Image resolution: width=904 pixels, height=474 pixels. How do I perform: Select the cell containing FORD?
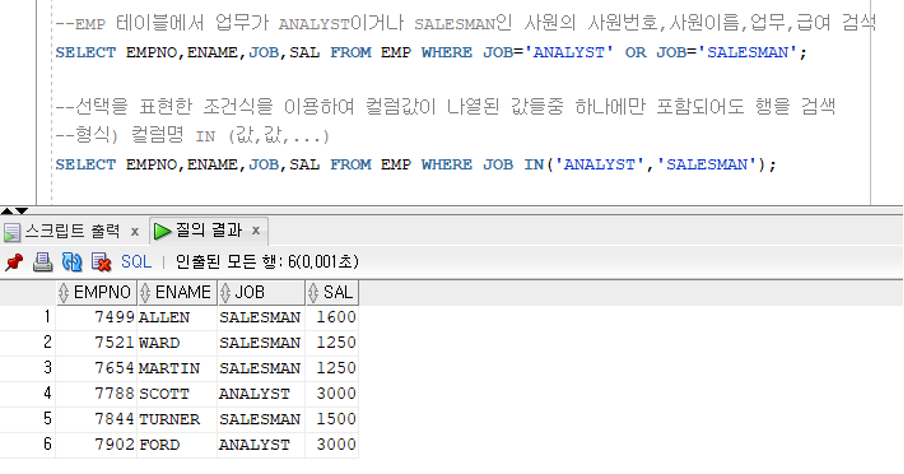[177, 445]
